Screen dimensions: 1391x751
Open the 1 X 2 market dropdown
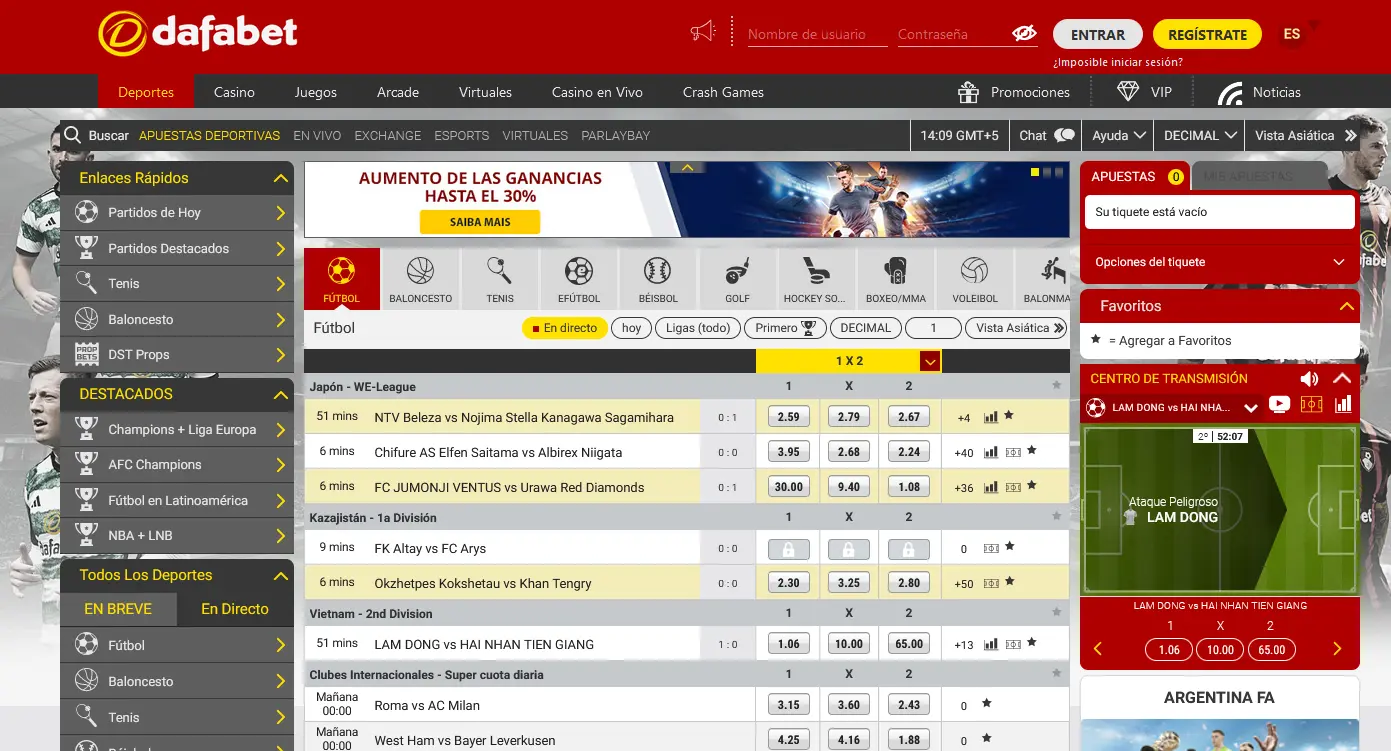(930, 361)
